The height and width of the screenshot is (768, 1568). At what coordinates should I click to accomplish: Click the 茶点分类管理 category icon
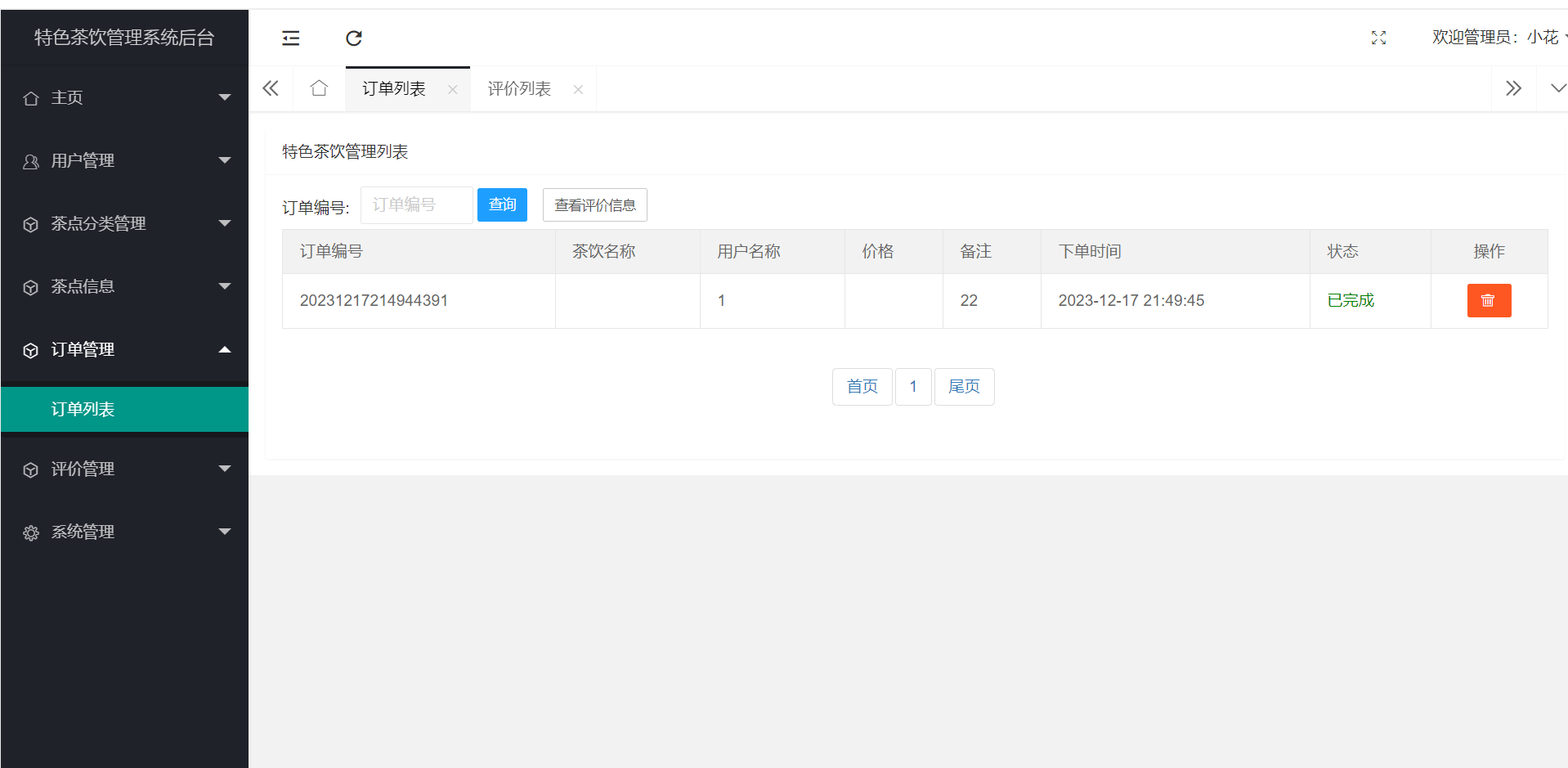[x=30, y=223]
